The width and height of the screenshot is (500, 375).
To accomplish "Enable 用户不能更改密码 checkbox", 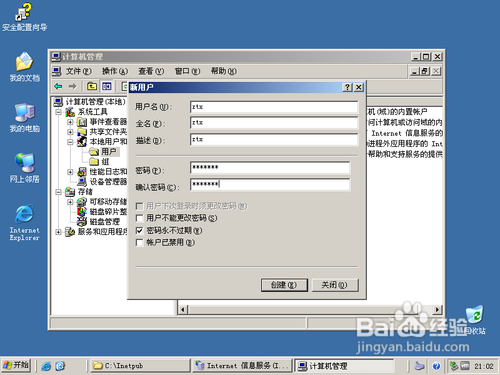I will [139, 218].
